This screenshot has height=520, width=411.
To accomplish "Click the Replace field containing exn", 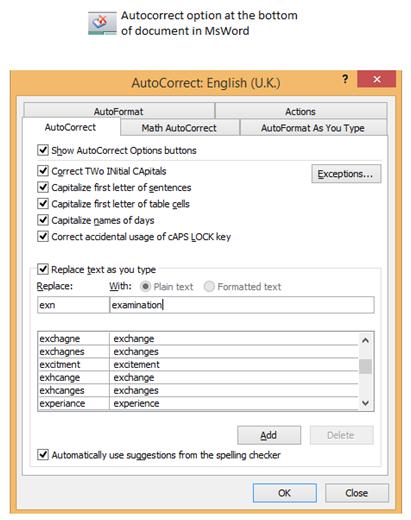I will click(73, 305).
